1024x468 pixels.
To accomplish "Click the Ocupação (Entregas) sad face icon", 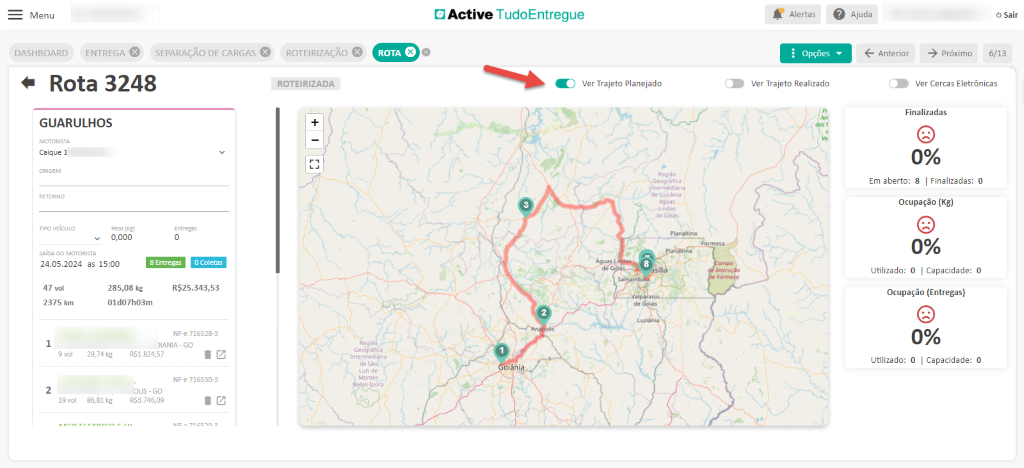I will click(925, 315).
